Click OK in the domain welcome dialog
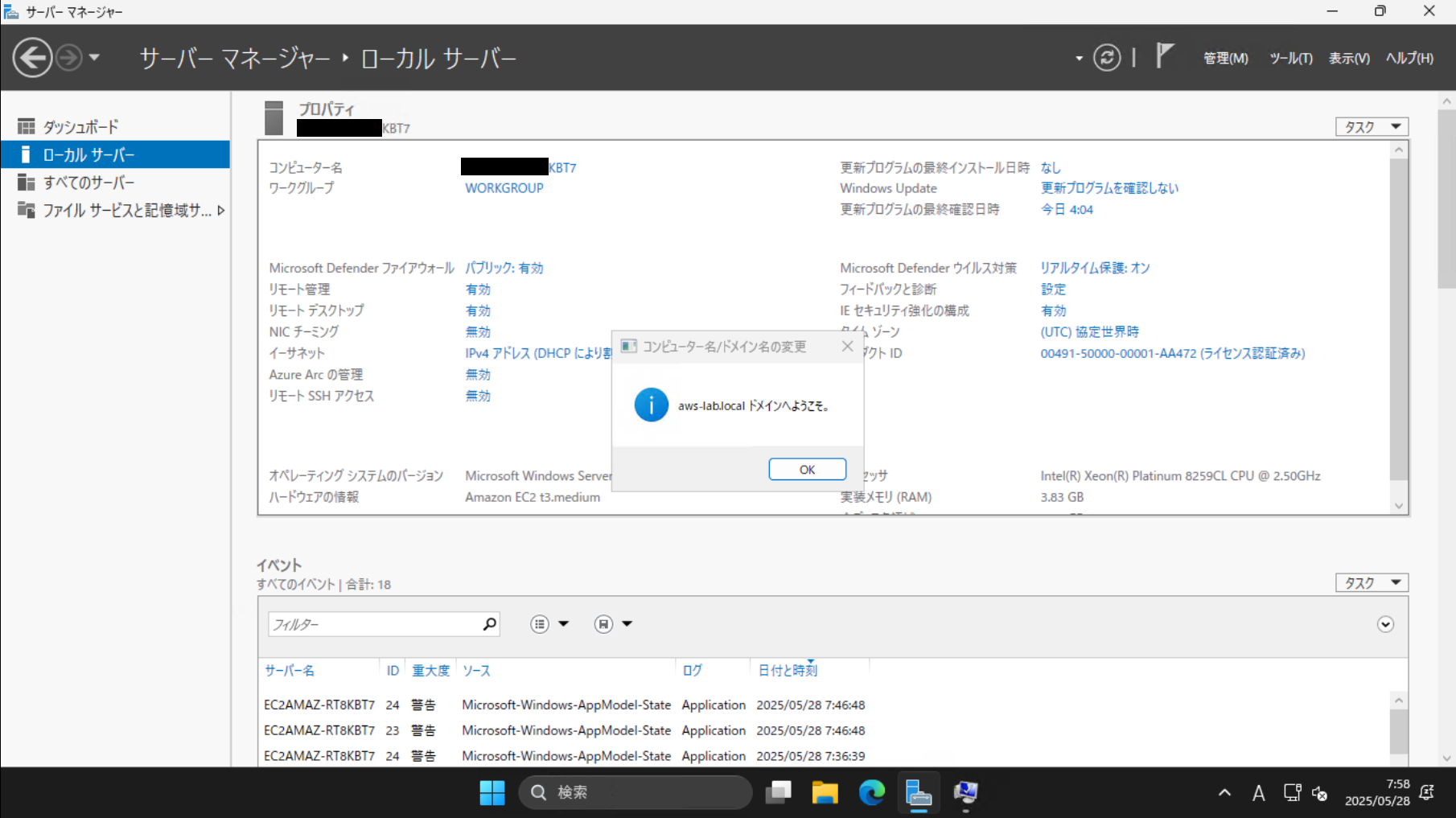 [807, 470]
